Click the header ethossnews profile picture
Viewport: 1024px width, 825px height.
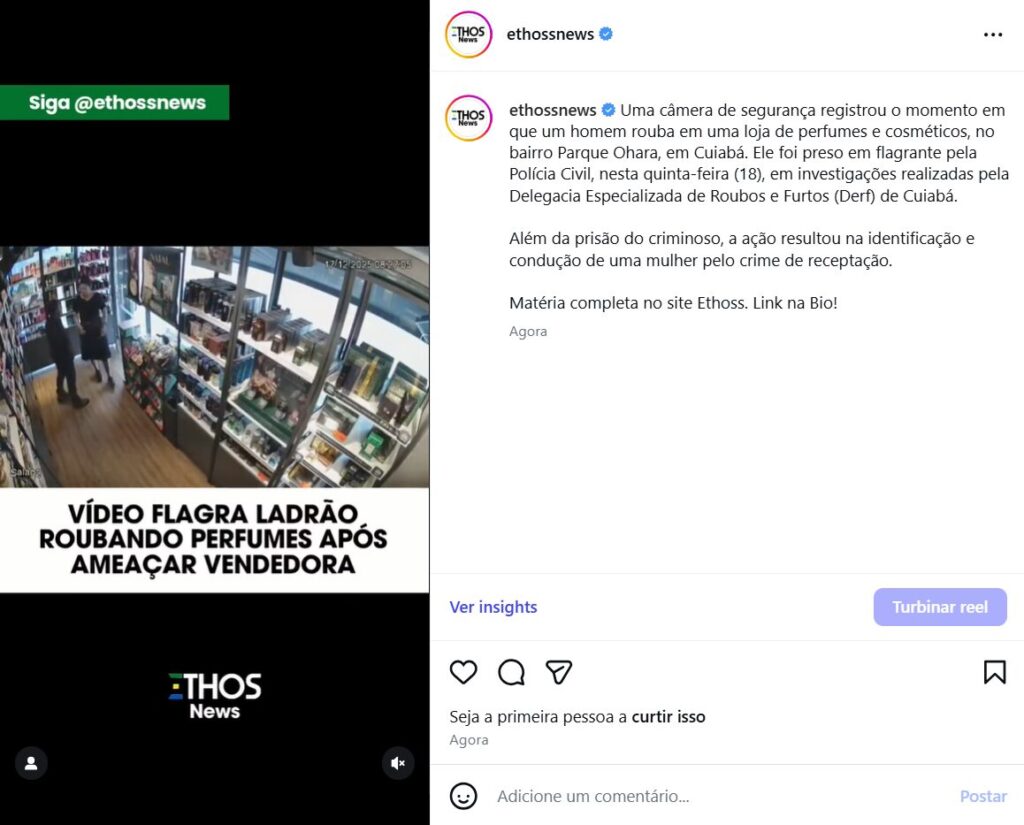468,35
